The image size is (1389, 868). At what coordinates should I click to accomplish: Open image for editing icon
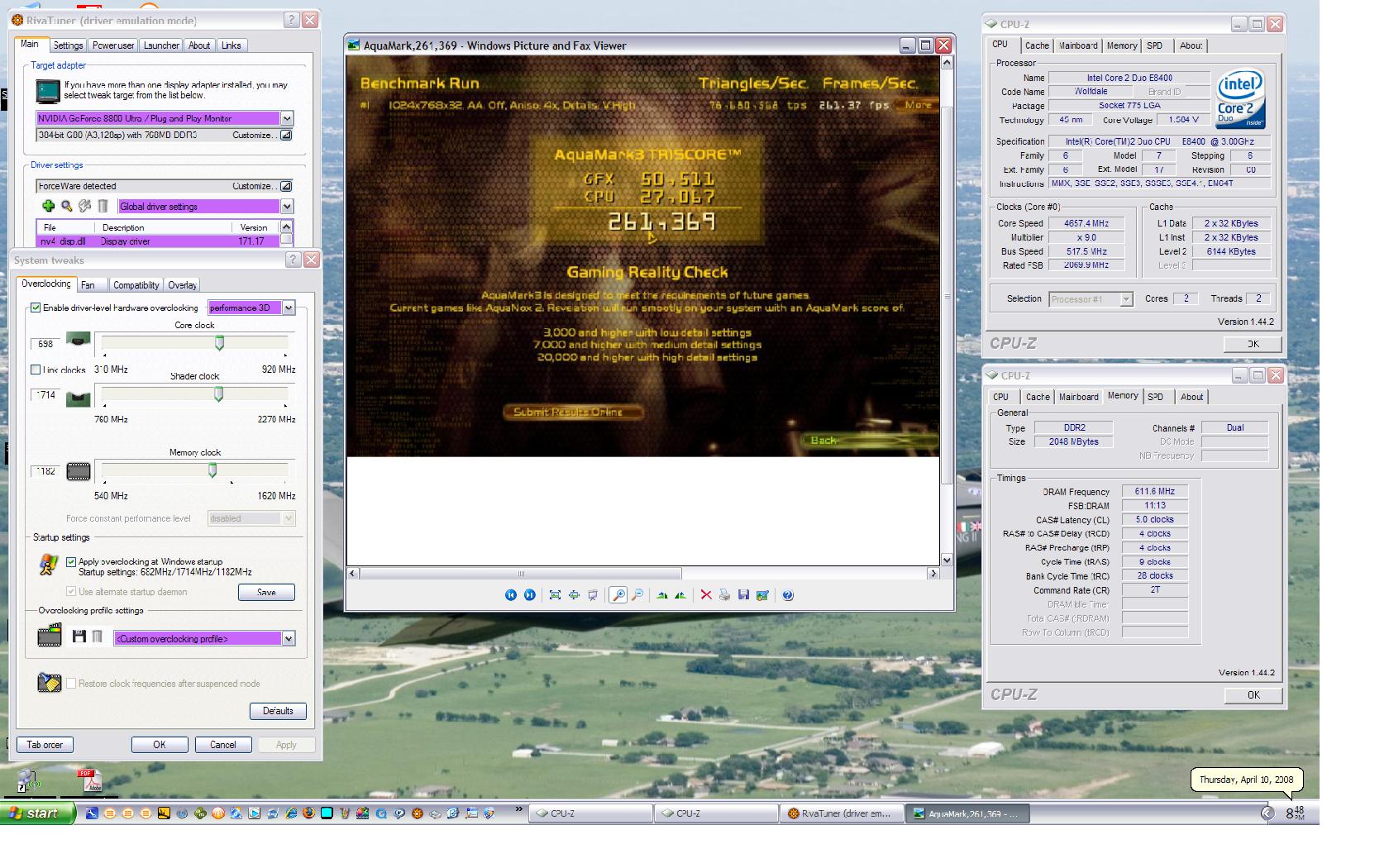(762, 595)
